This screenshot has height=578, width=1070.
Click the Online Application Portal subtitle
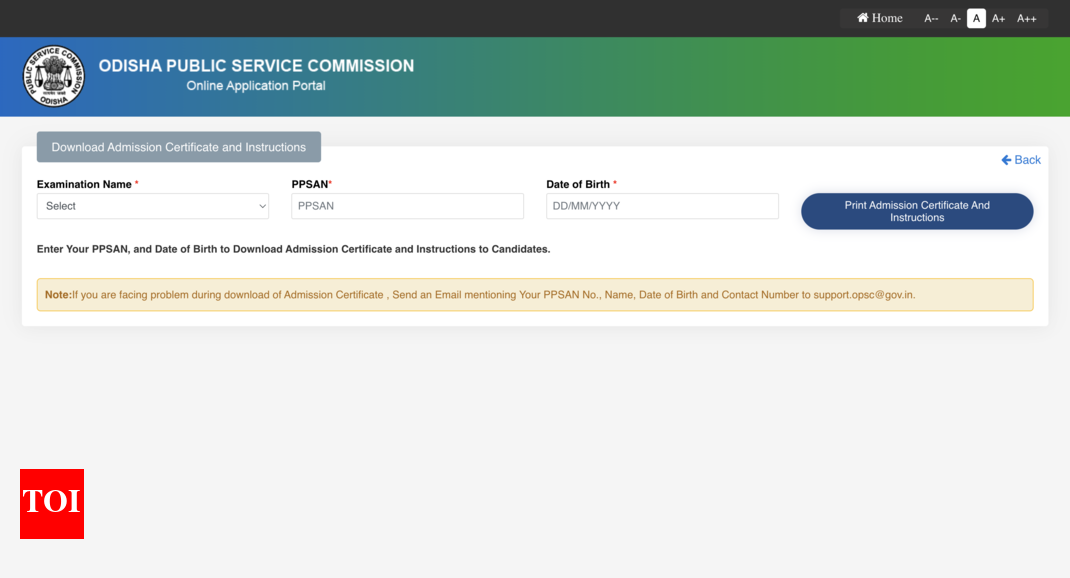pyautogui.click(x=256, y=86)
